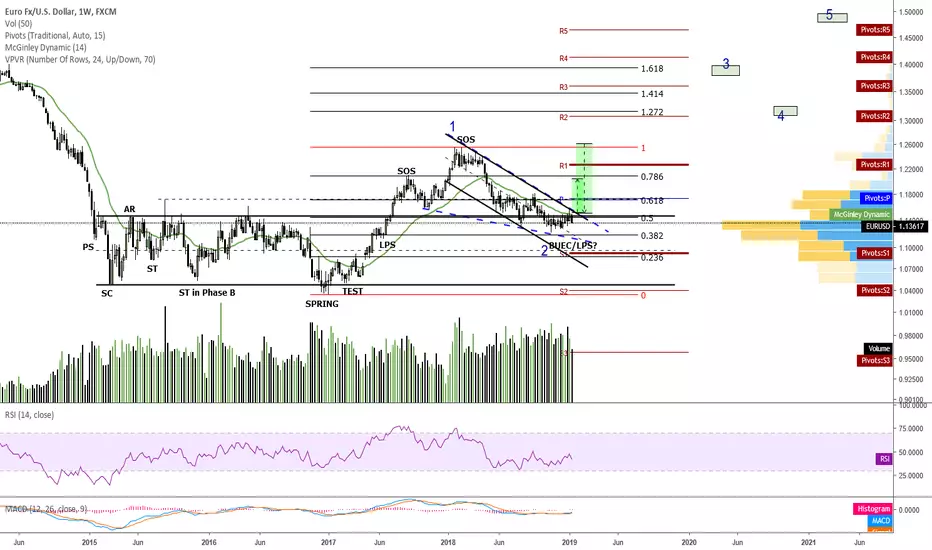Click the purple RSI scale label
Image resolution: width=932 pixels, height=550 pixels.
[x=884, y=459]
